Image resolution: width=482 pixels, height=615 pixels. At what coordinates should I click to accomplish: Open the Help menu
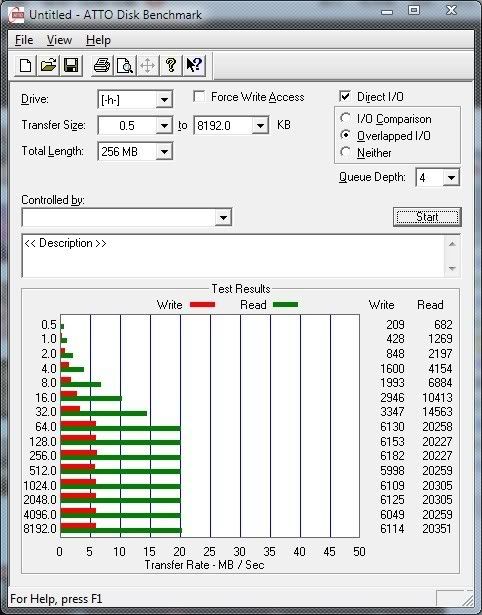98,40
